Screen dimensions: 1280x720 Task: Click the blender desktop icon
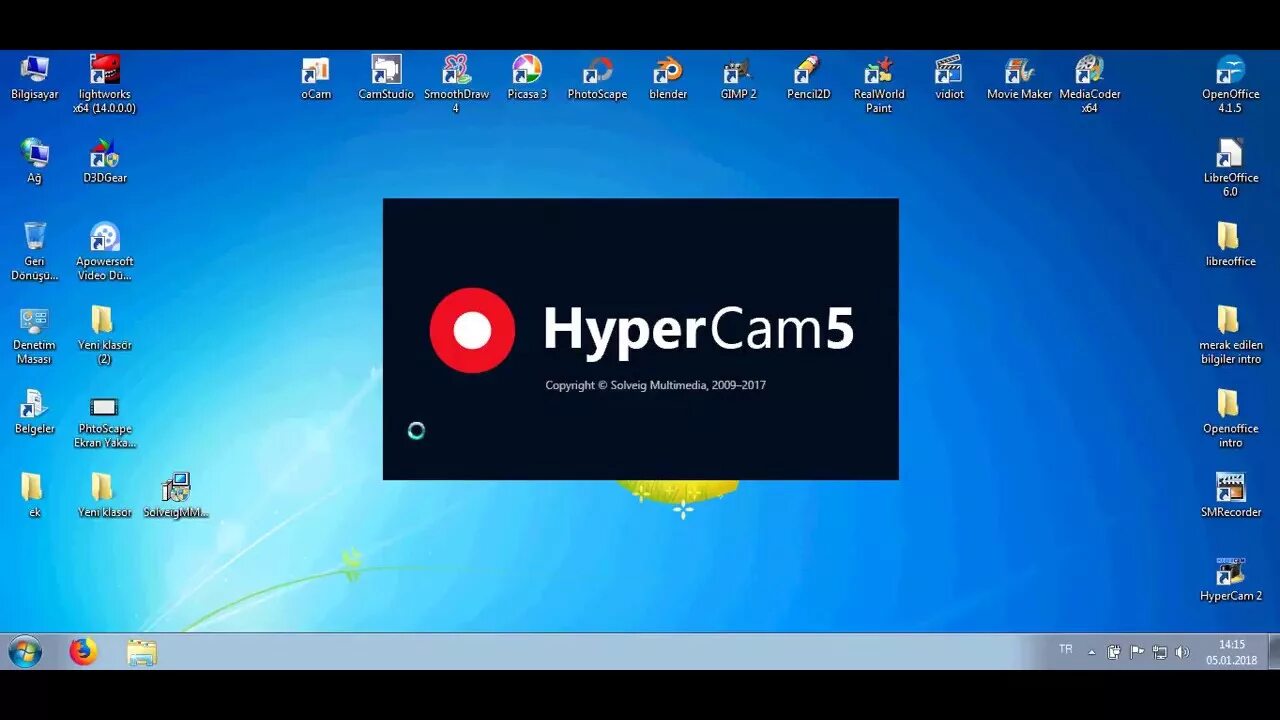pos(668,78)
